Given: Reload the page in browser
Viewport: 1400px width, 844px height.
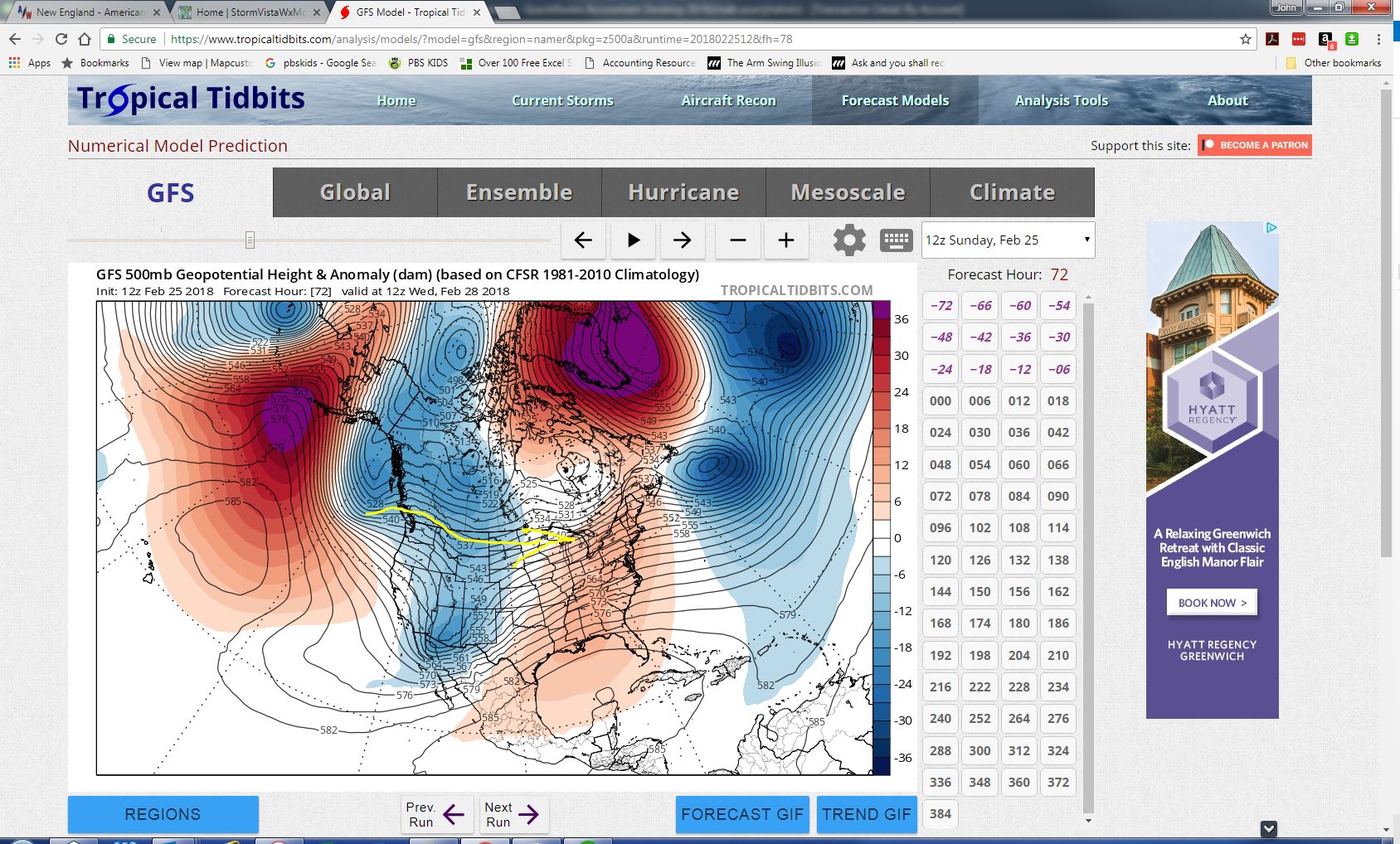Looking at the screenshot, I should tap(61, 39).
